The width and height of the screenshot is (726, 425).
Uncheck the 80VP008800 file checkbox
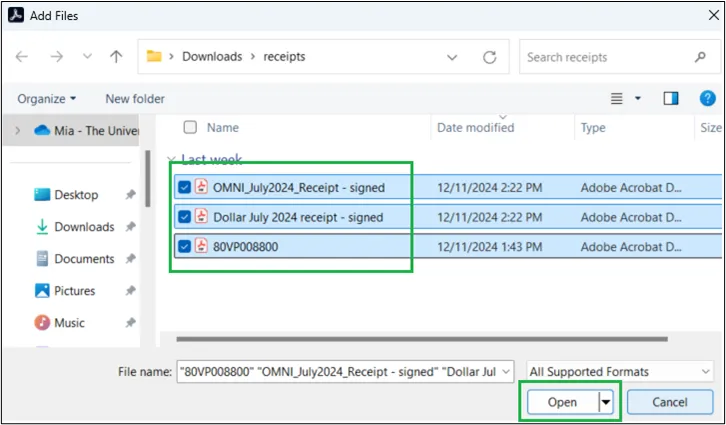click(183, 247)
